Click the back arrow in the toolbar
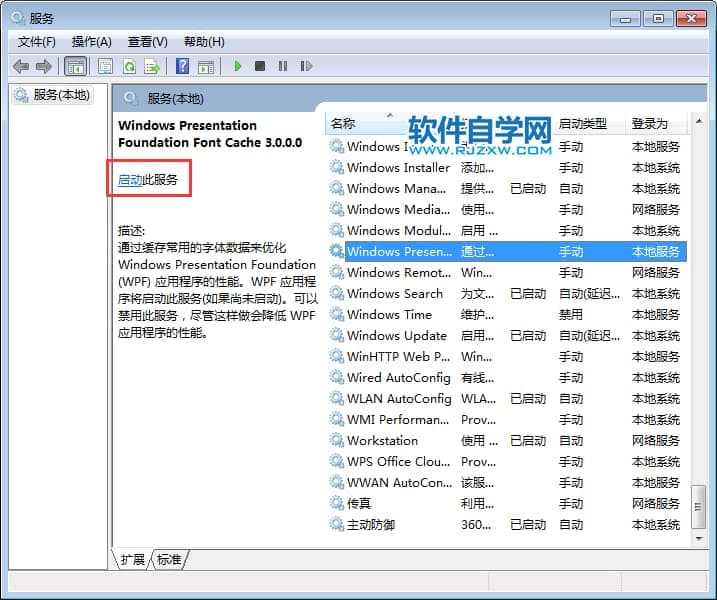This screenshot has width=717, height=600. tap(21, 66)
